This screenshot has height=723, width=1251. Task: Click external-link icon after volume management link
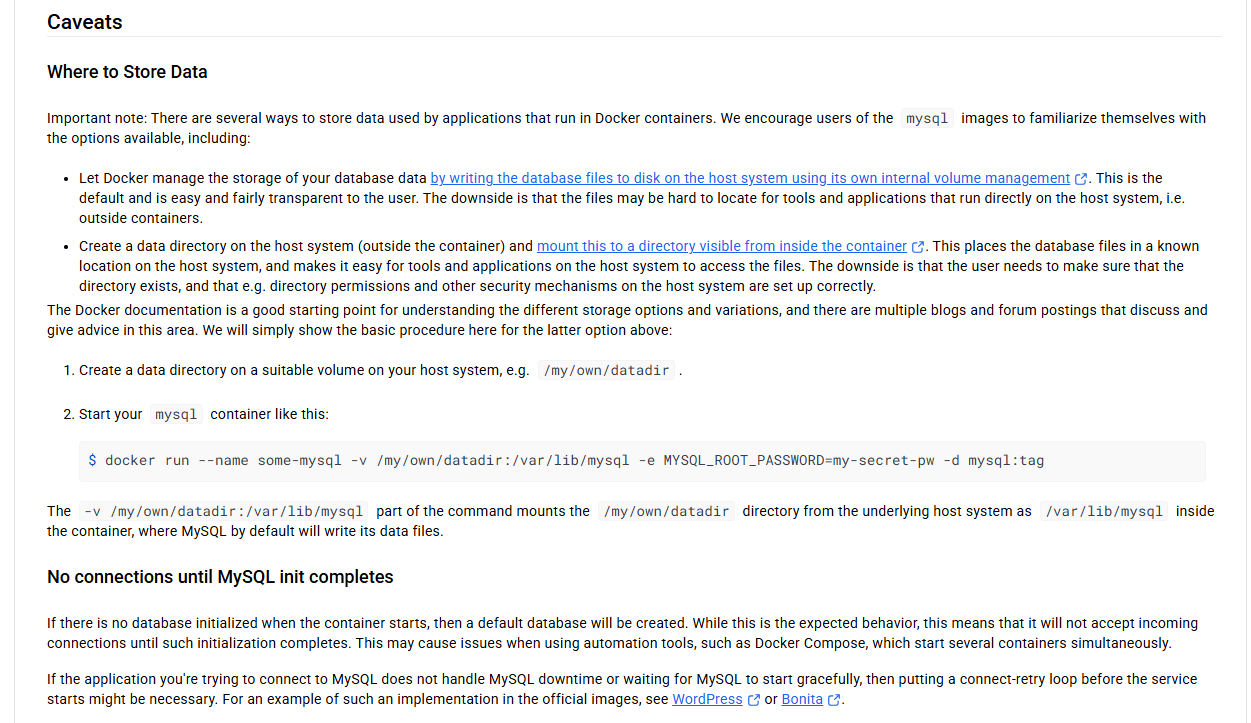click(x=1081, y=179)
